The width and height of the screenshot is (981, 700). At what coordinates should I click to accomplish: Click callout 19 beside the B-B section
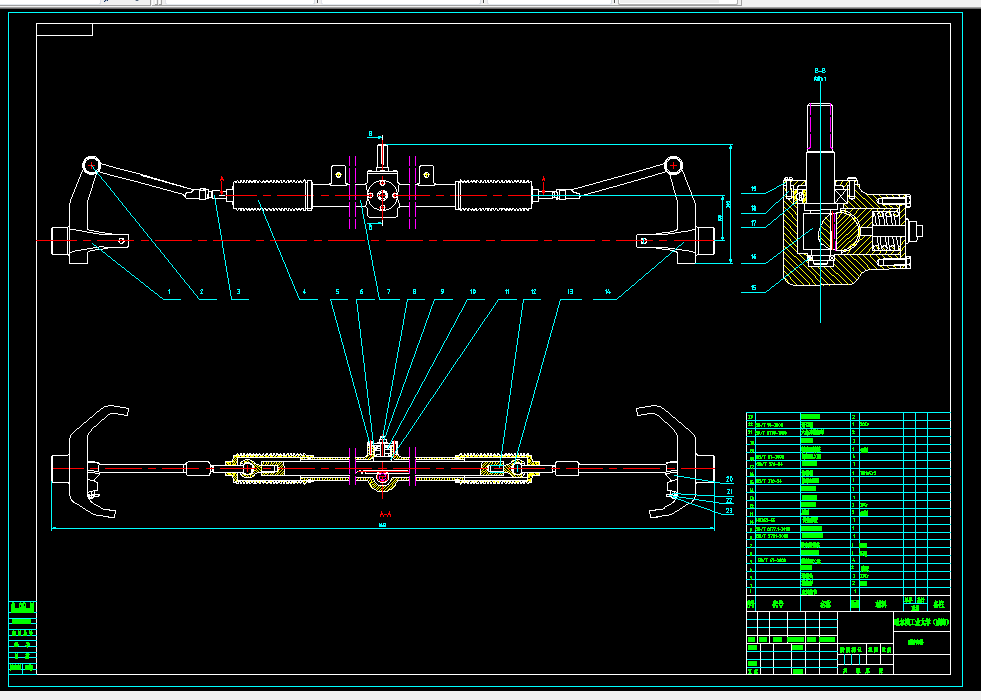[x=754, y=189]
